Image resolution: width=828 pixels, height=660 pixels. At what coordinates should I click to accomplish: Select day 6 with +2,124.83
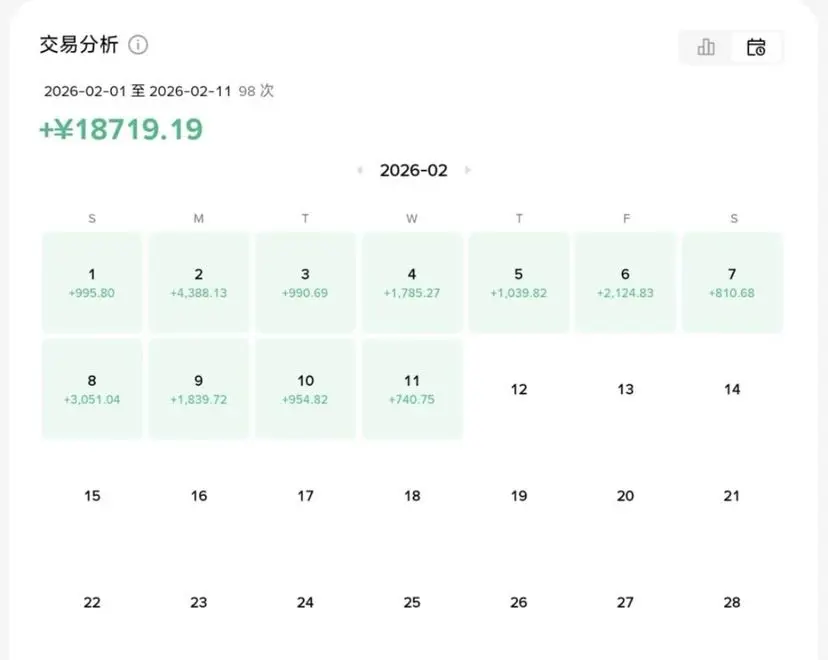626,283
